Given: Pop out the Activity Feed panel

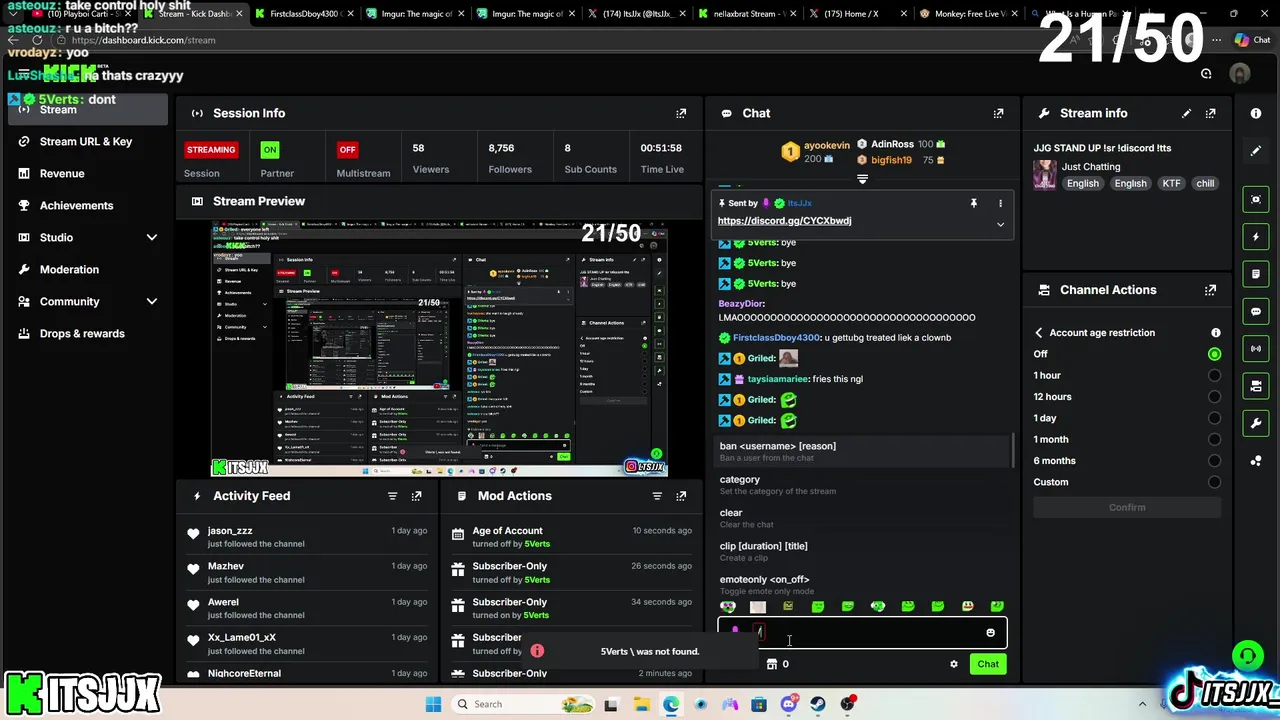Looking at the screenshot, I should click(x=417, y=496).
